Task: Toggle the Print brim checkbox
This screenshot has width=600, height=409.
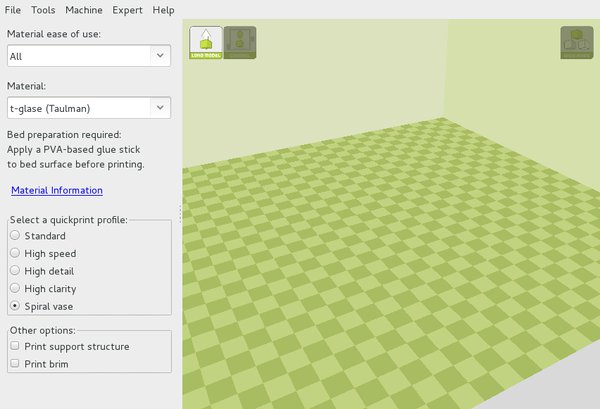Action: (x=15, y=364)
